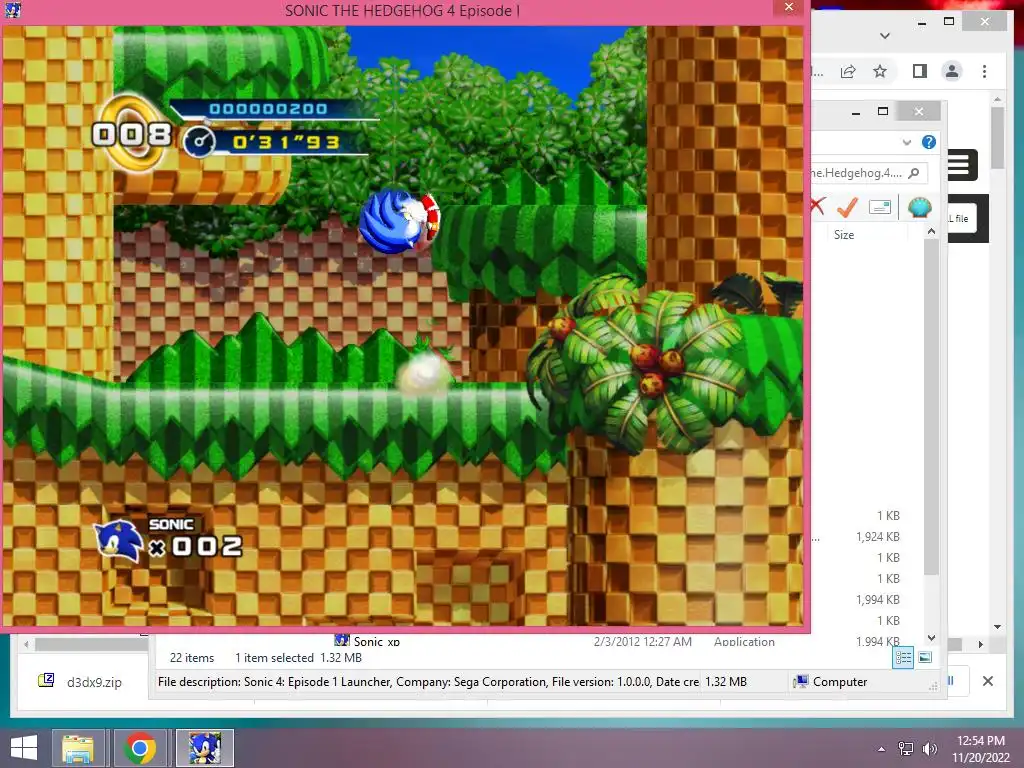Click the search magnifier in Explorer search box
The width and height of the screenshot is (1024, 768).
coord(914,173)
